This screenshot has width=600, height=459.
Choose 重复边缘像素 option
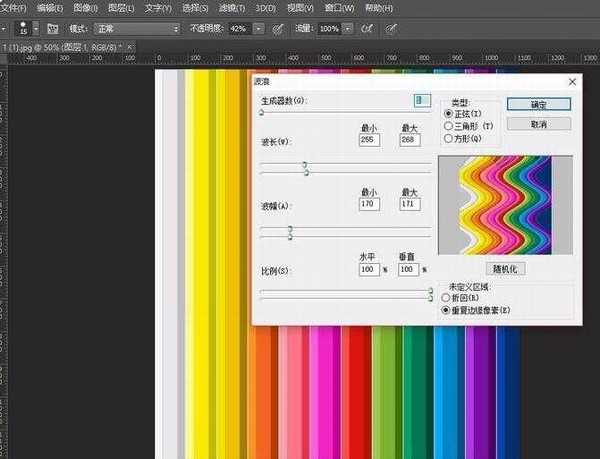click(447, 311)
